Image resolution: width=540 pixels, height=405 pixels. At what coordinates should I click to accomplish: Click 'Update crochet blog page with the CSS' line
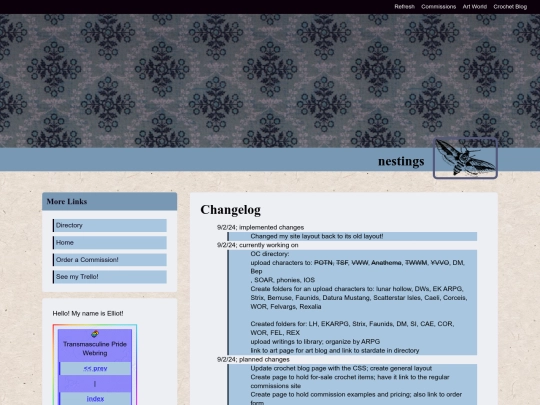[x=341, y=368]
